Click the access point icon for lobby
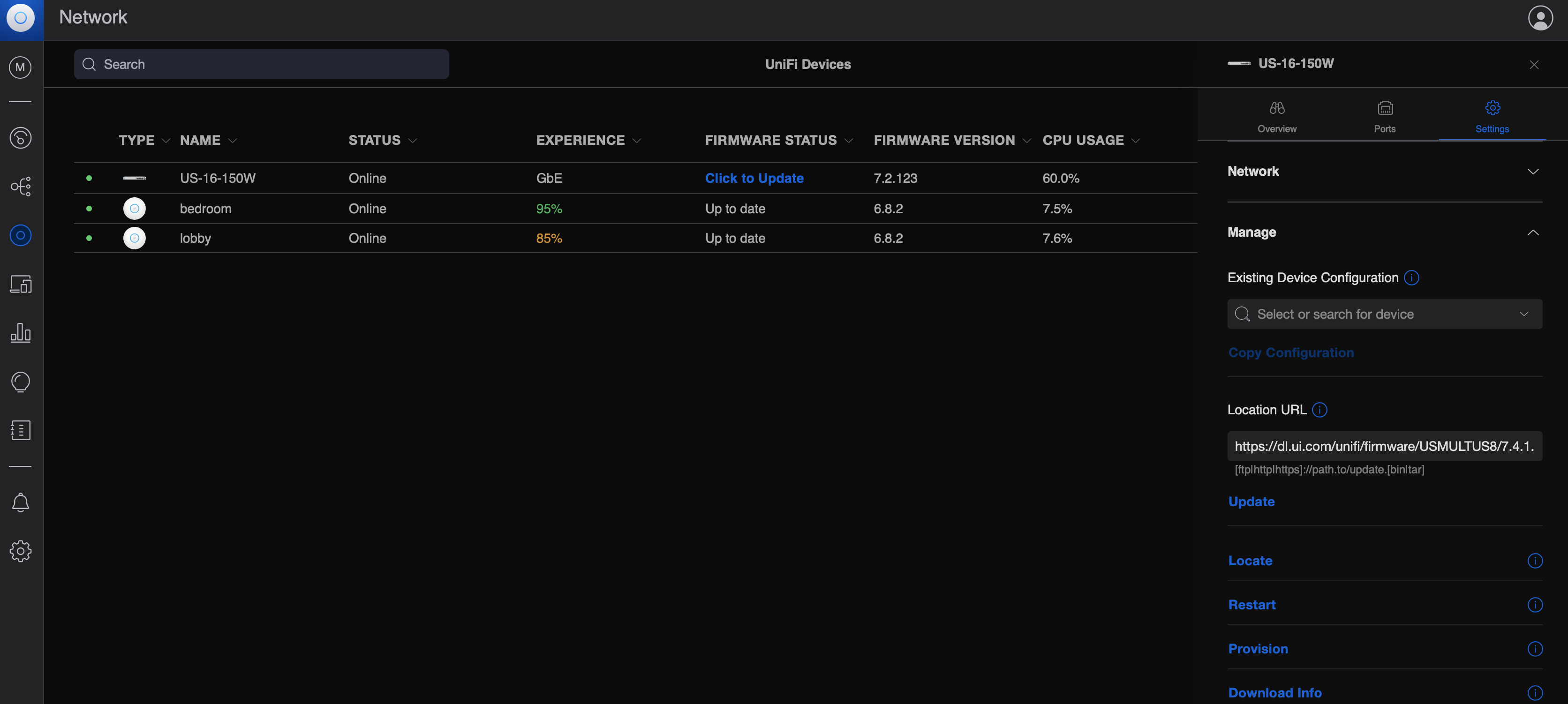The height and width of the screenshot is (704, 1568). 135,238
